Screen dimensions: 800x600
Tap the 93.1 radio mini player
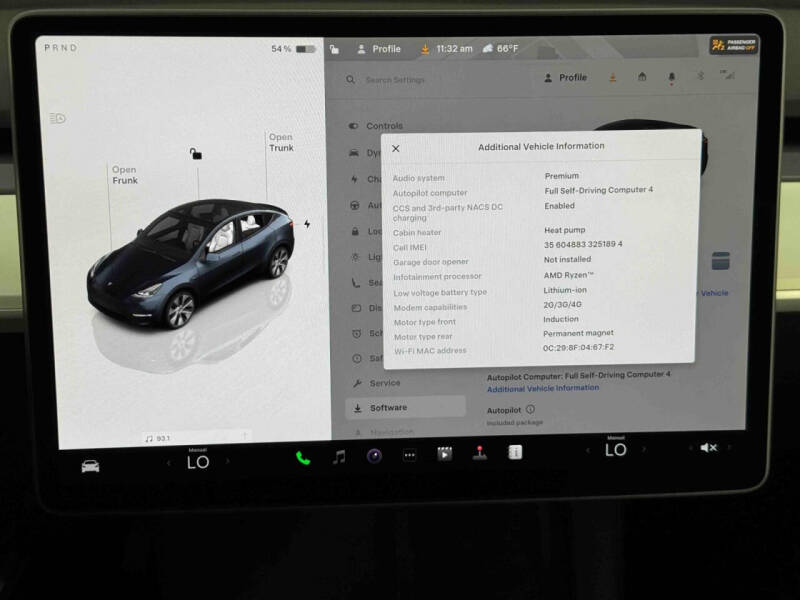196,438
